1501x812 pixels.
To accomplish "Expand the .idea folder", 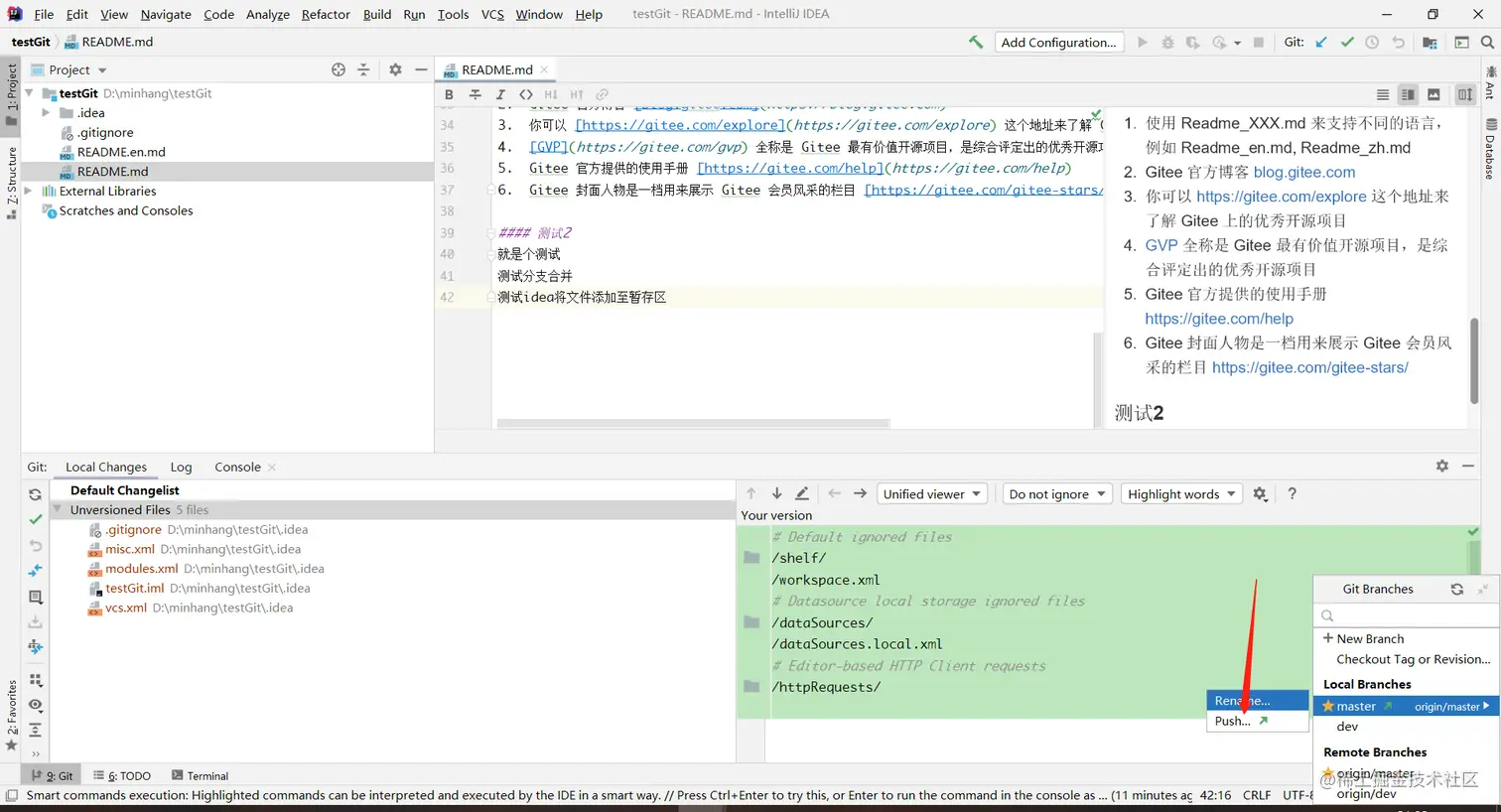I will [46, 113].
